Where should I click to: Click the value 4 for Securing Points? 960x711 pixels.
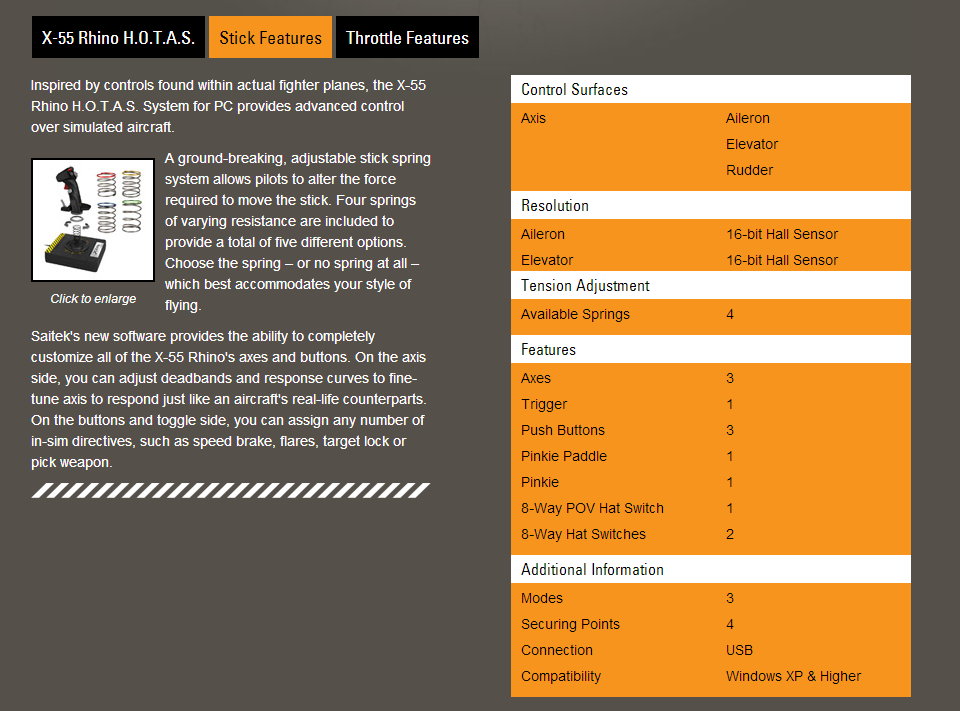coord(730,624)
